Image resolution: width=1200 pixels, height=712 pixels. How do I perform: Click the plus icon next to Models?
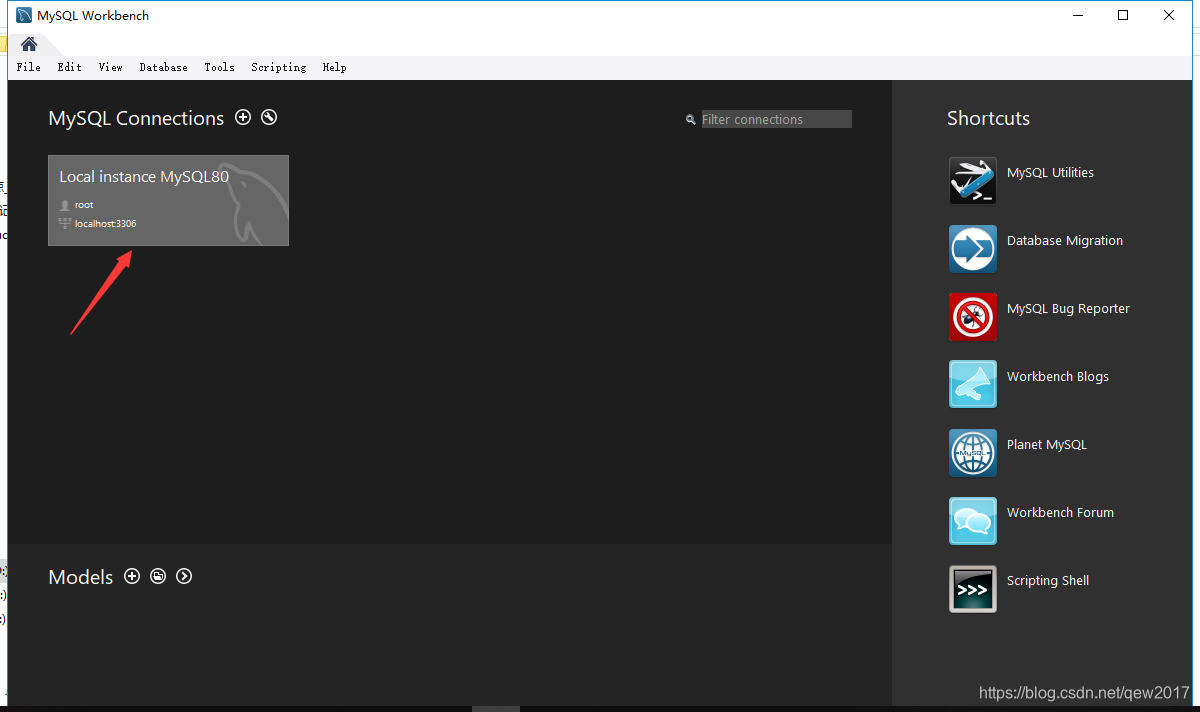pyautogui.click(x=132, y=576)
